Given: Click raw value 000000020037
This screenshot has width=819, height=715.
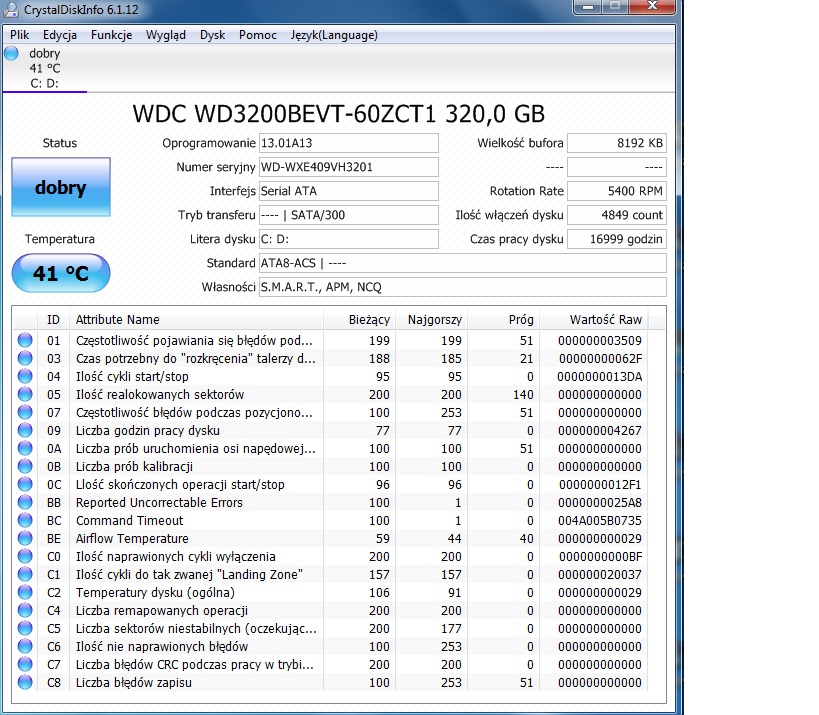Looking at the screenshot, I should tap(600, 575).
